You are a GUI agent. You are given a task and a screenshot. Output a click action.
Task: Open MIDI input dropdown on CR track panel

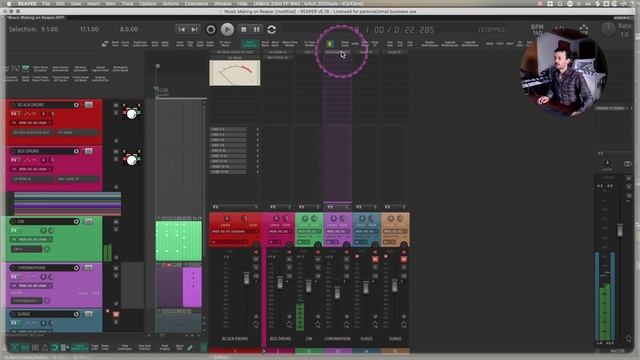click(x=32, y=239)
